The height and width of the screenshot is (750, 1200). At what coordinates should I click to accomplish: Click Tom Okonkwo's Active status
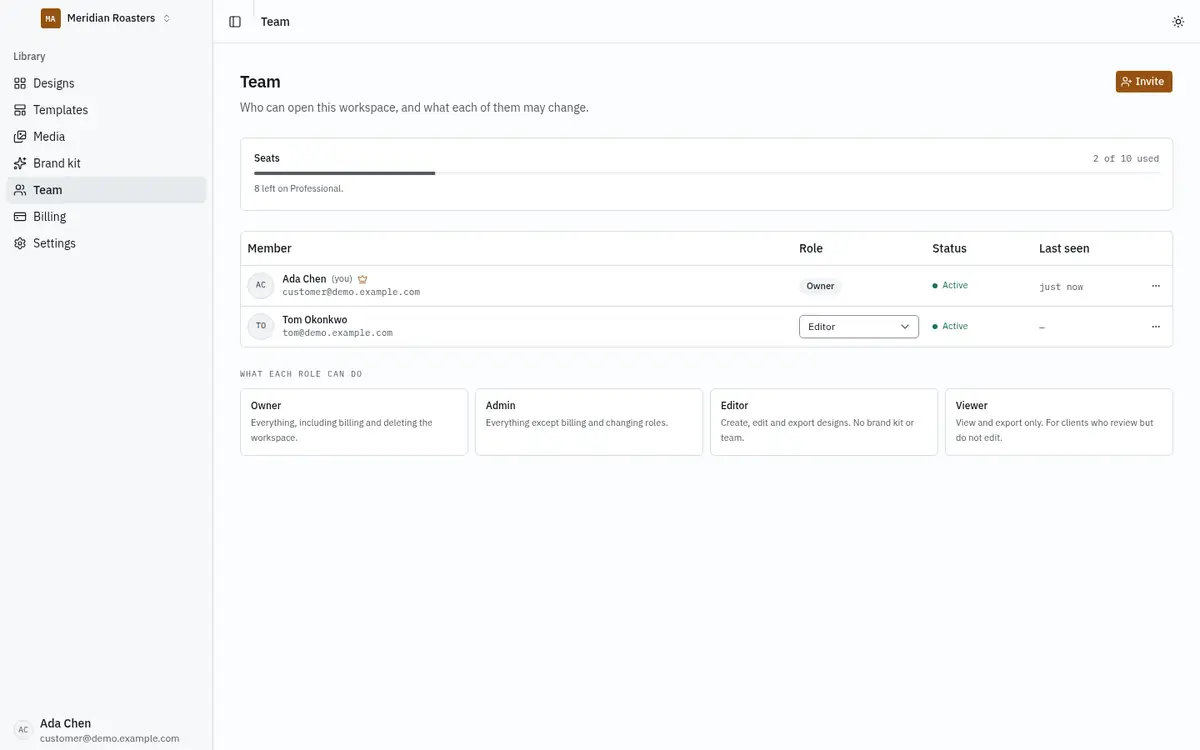[x=950, y=326]
